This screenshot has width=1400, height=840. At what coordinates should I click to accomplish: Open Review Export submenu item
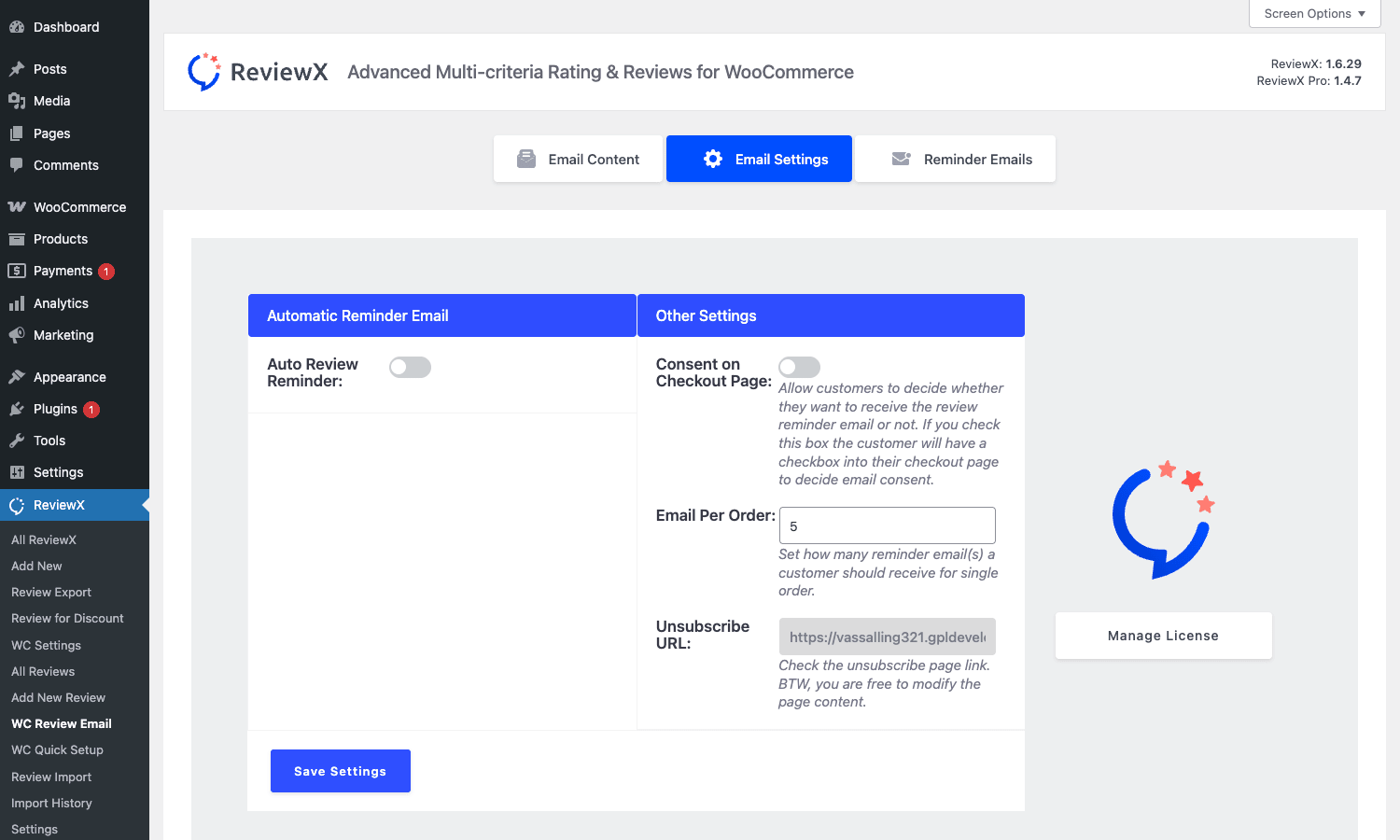pyautogui.click(x=51, y=592)
